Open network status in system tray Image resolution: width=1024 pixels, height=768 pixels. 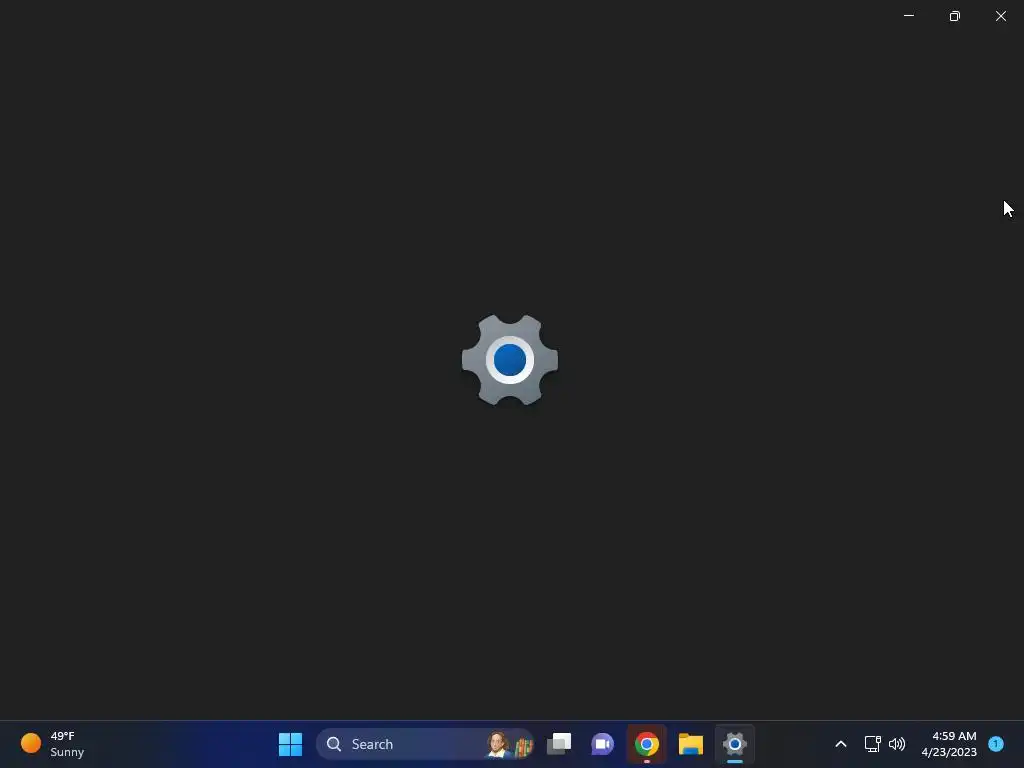pyautogui.click(x=872, y=744)
